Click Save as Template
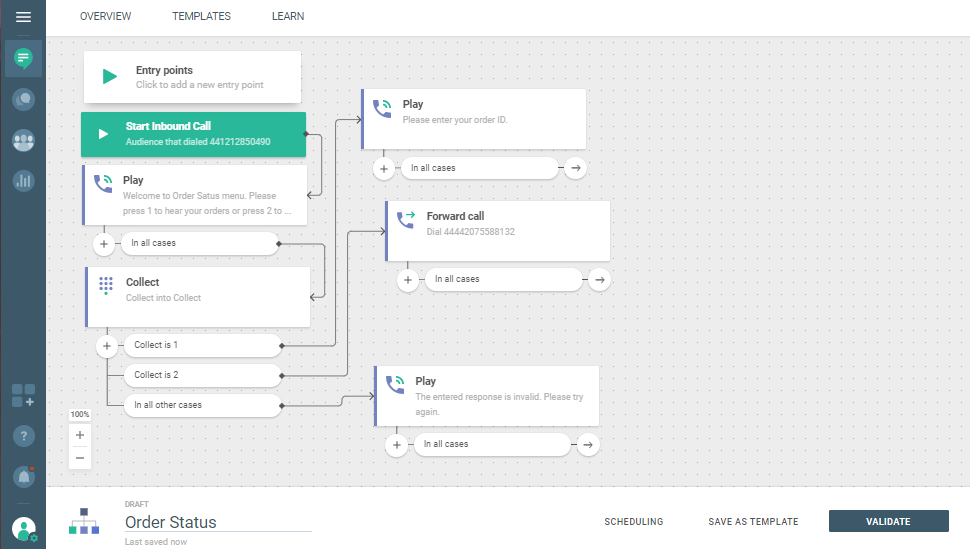The width and height of the screenshot is (970, 549). coord(753,521)
